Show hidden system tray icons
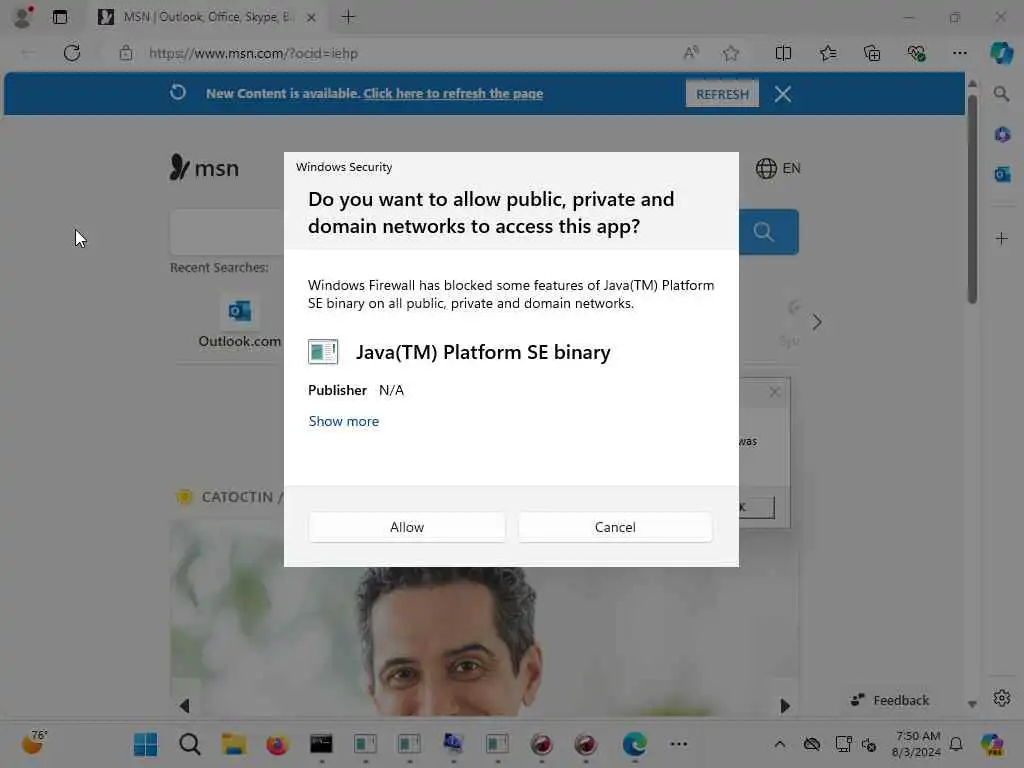 [x=780, y=744]
